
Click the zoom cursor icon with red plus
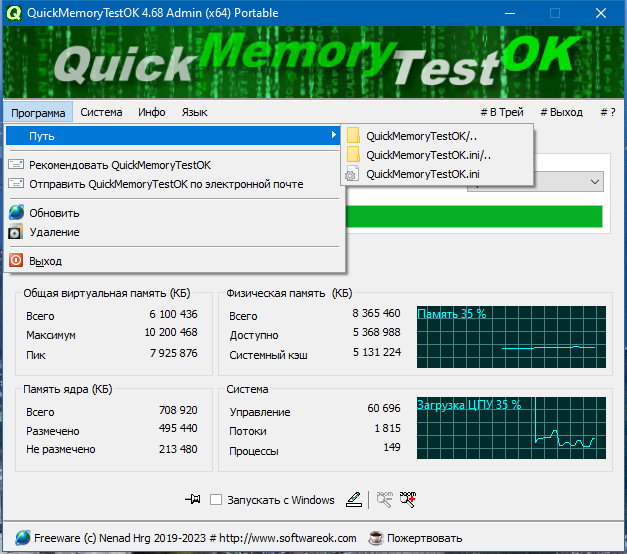coord(408,500)
